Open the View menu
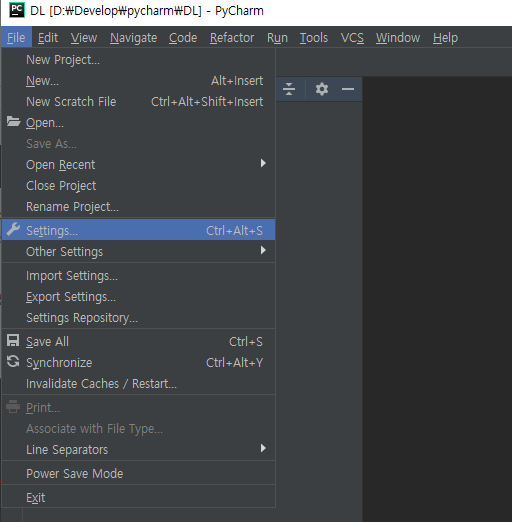This screenshot has width=512, height=522. 84,38
